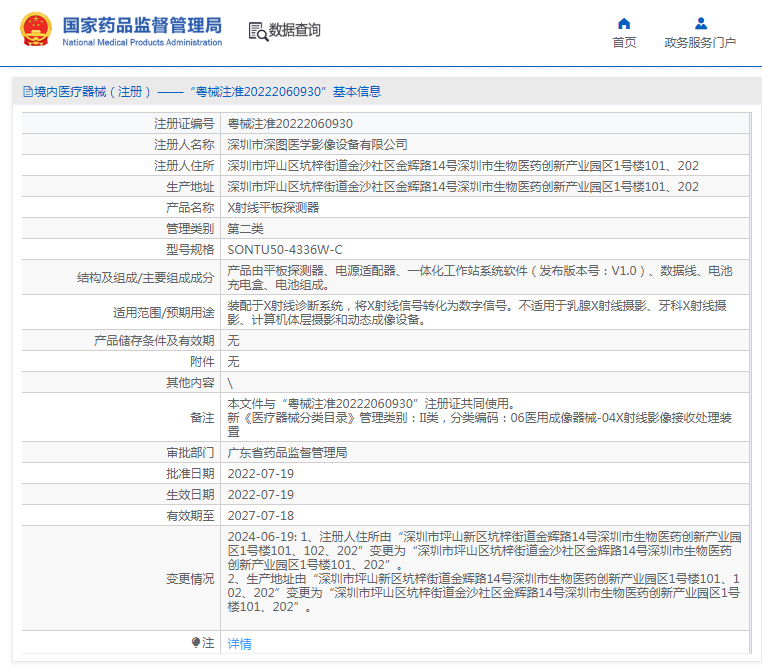Click 第二类 management category value
Image resolution: width=762 pixels, height=672 pixels.
click(x=245, y=228)
